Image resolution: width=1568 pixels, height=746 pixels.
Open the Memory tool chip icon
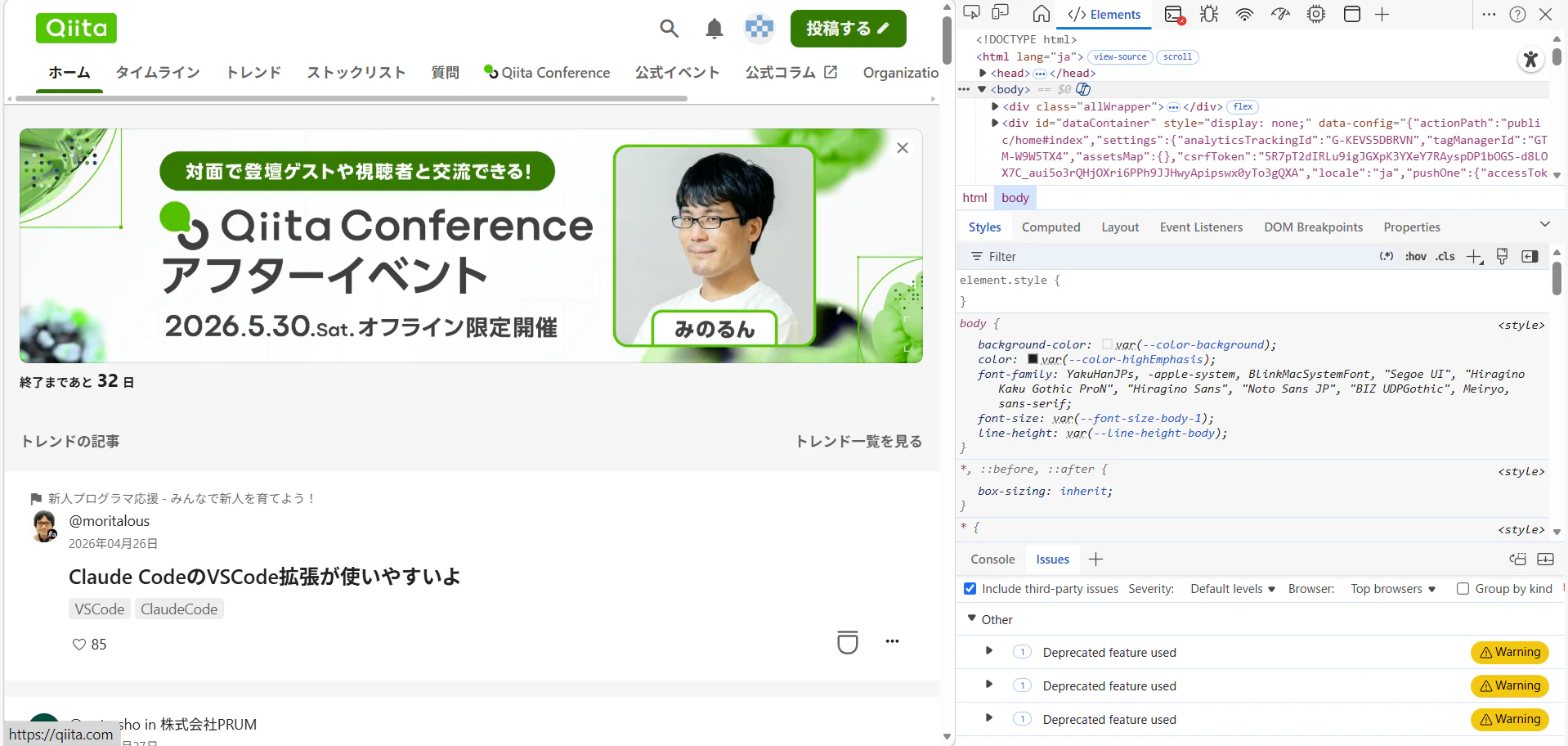coord(1316,14)
